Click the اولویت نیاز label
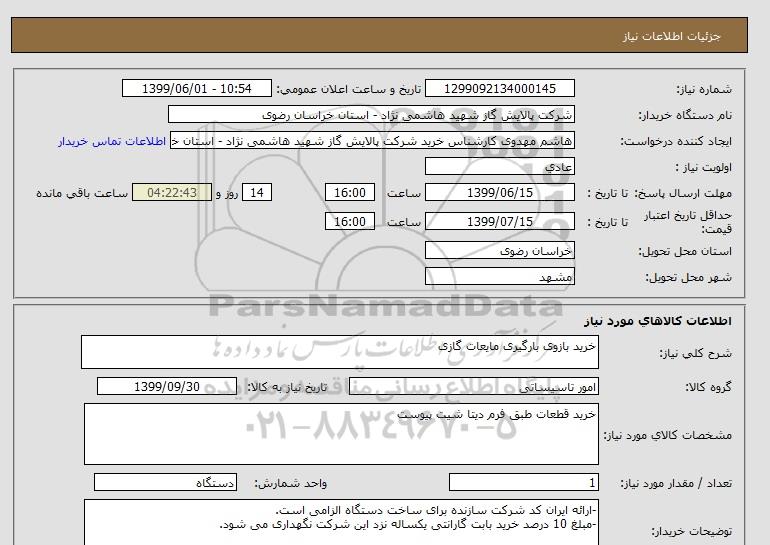The width and height of the screenshot is (770, 545). [x=704, y=167]
